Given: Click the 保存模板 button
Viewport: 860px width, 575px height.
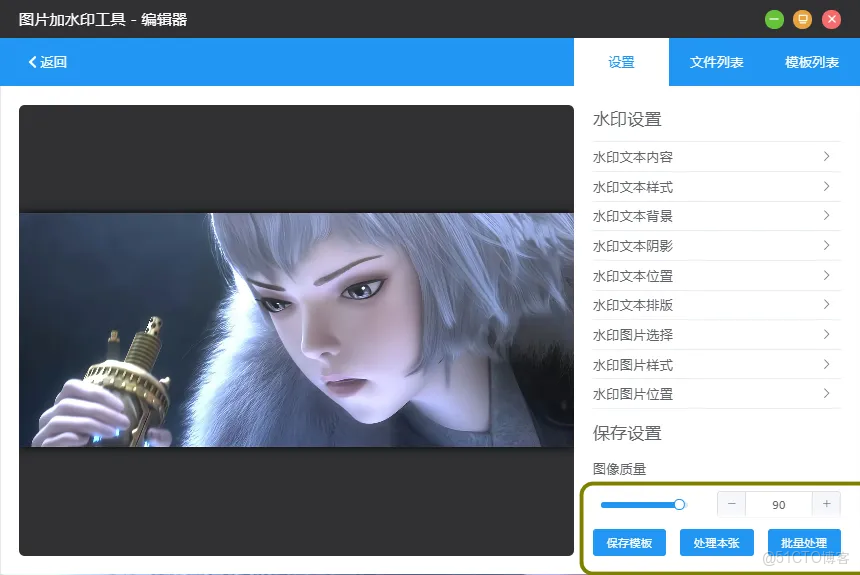Looking at the screenshot, I should pos(629,543).
